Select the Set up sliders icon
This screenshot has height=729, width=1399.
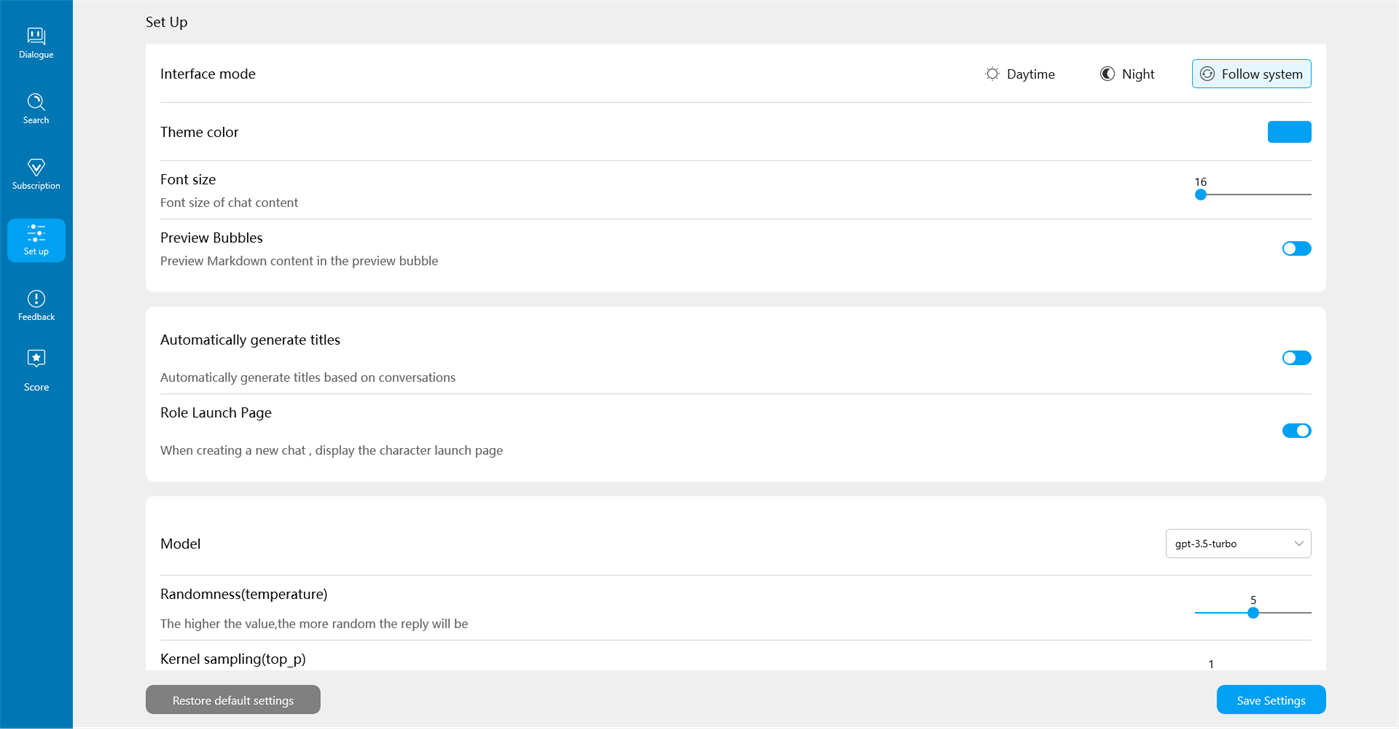pos(36,233)
